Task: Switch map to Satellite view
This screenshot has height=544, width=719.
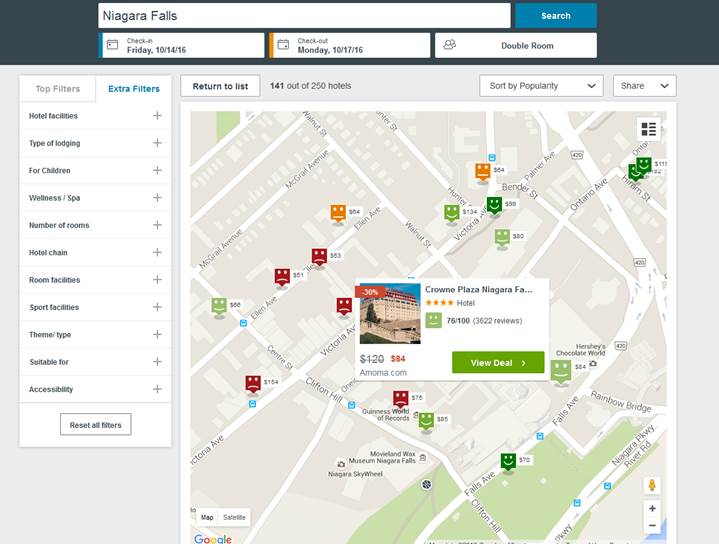Action: point(234,517)
